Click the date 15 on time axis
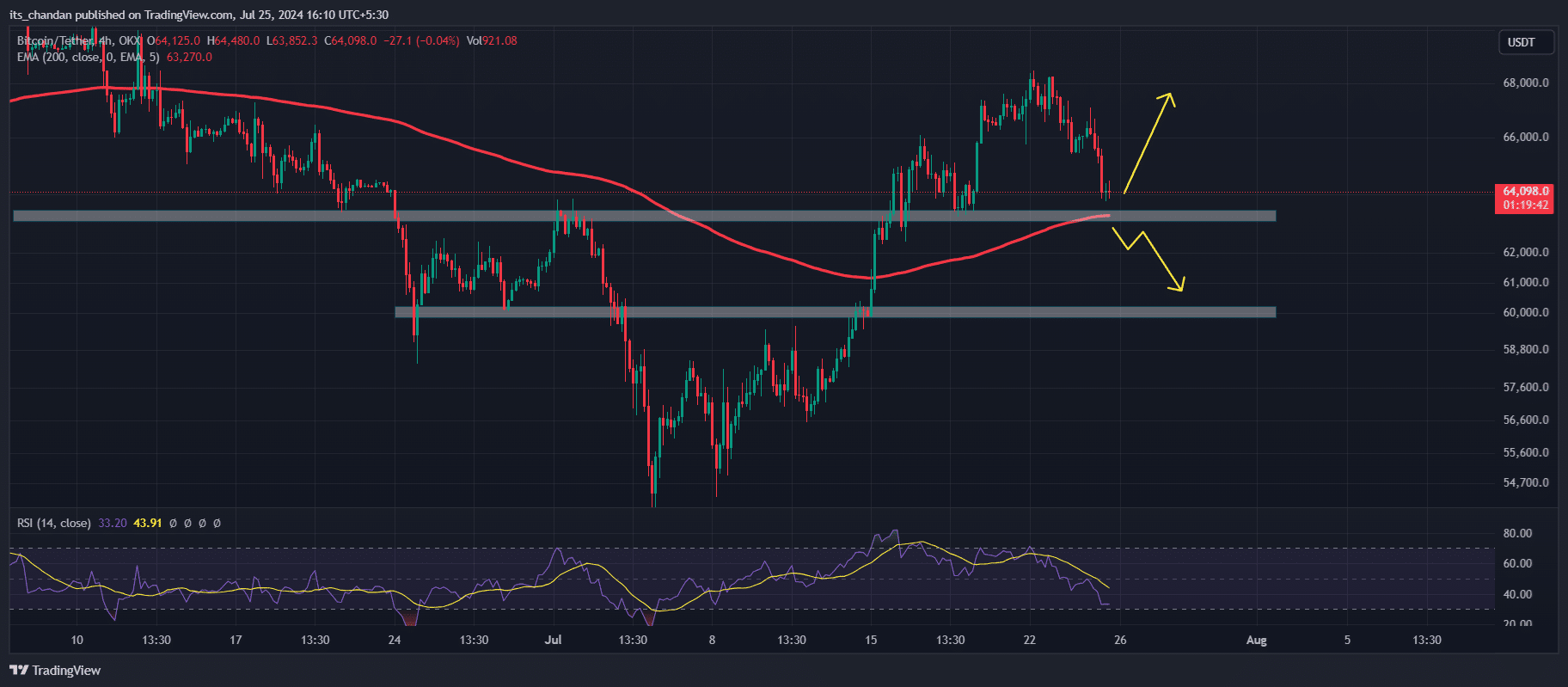Screen dimensions: 1568x687 pyautogui.click(x=871, y=640)
